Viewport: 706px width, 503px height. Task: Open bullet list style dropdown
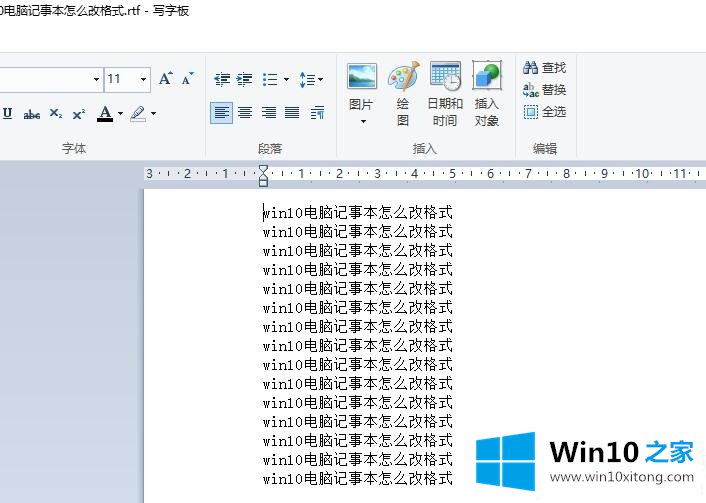[x=286, y=80]
